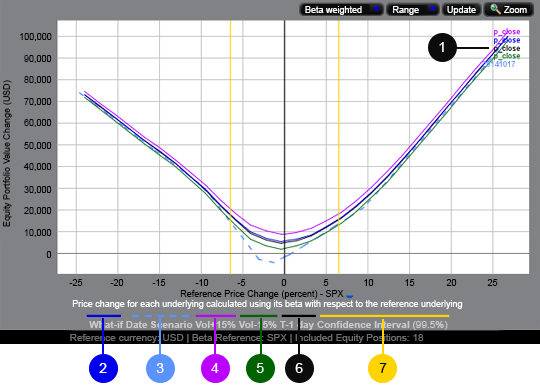Click the Range dropdown arrow
The height and width of the screenshot is (390, 540).
click(432, 9)
